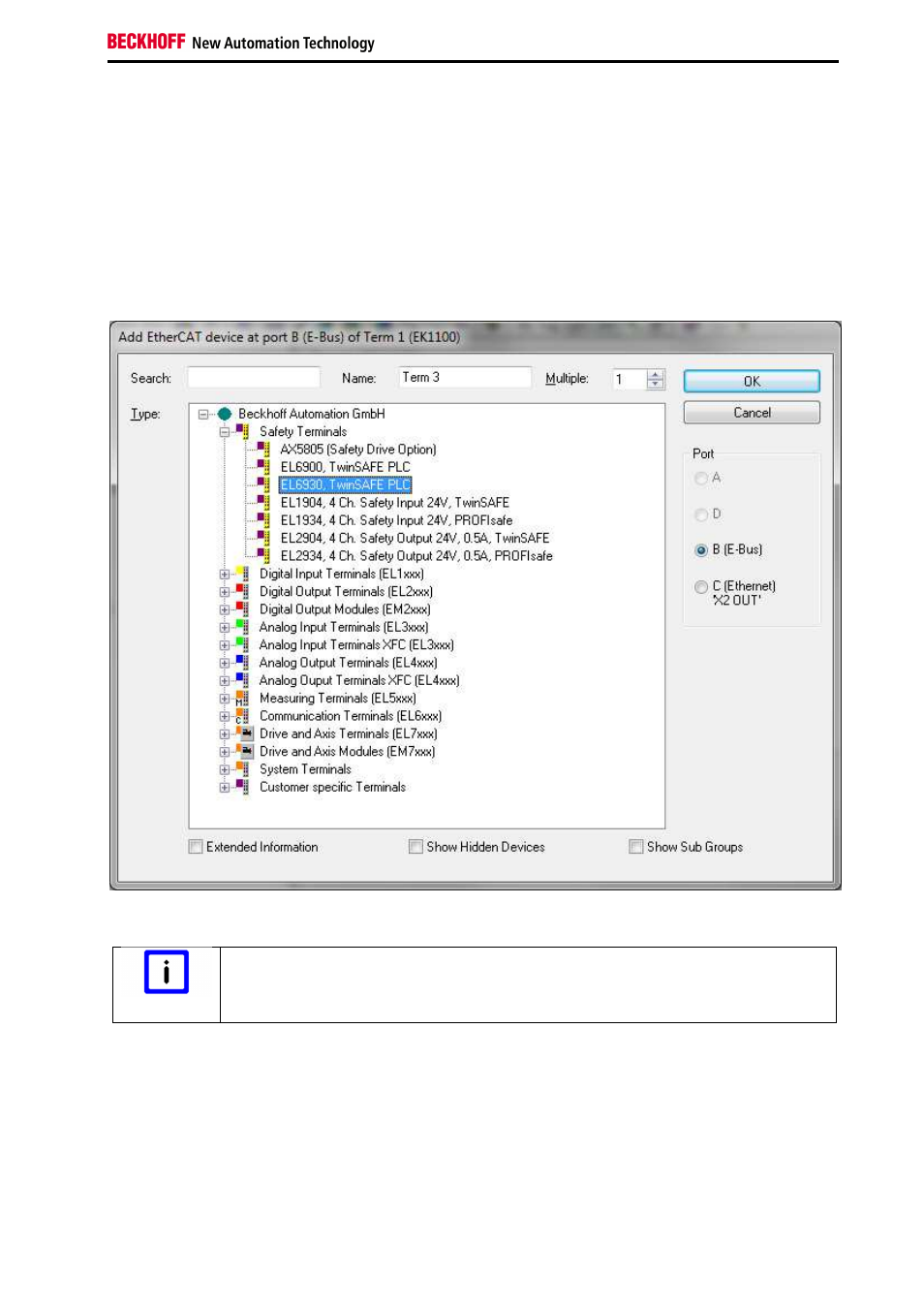
Task: Expand Digital Output Terminals (EL2xxx)
Action: pyautogui.click(x=225, y=592)
